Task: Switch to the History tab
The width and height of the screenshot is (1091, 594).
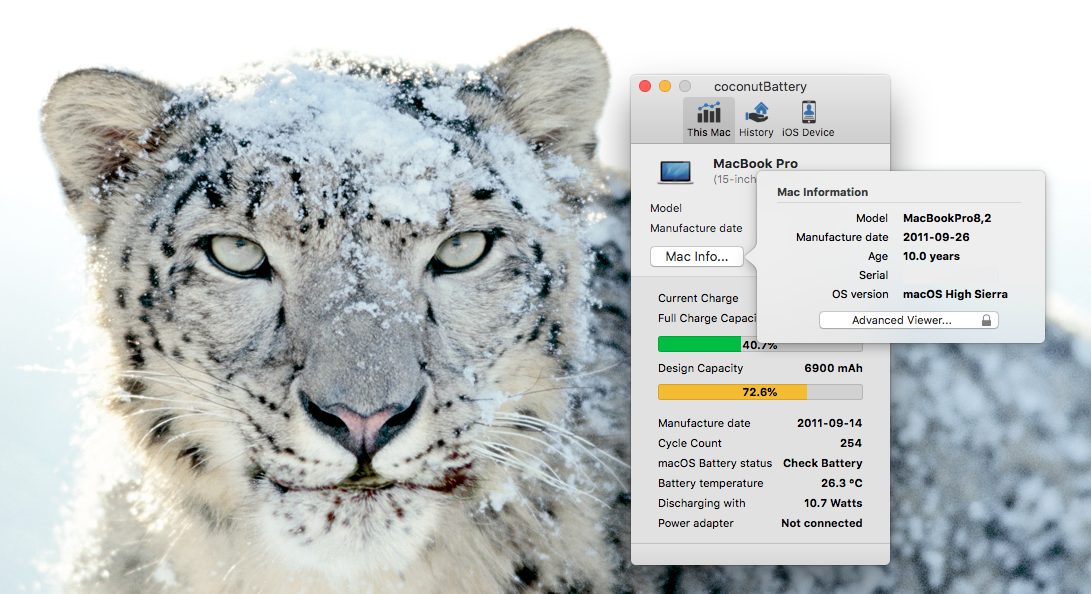Action: (x=756, y=119)
